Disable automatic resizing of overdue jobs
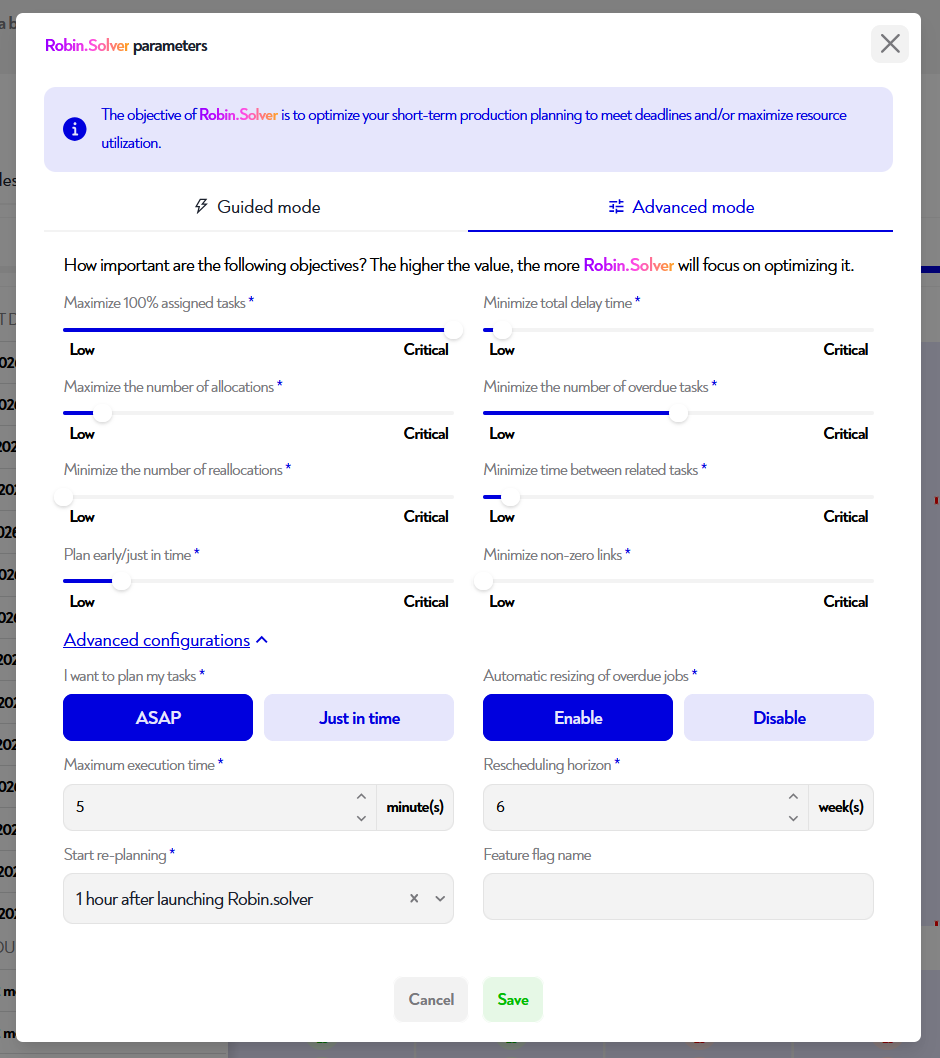Viewport: 940px width, 1058px height. click(778, 717)
